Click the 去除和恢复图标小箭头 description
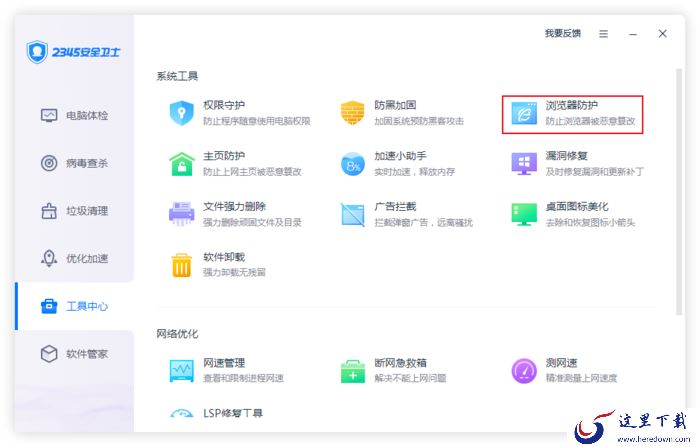This screenshot has width=700, height=447. coord(590,222)
